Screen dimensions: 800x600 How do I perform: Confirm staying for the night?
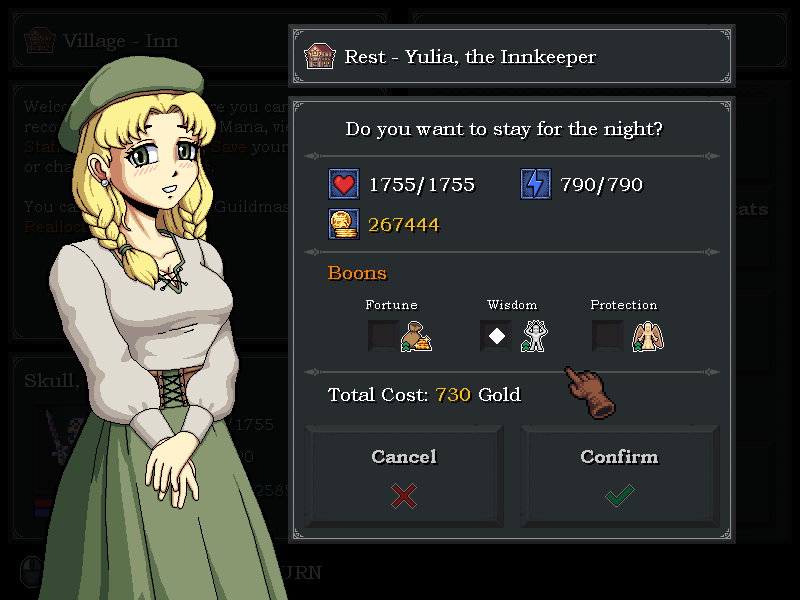[x=619, y=476]
